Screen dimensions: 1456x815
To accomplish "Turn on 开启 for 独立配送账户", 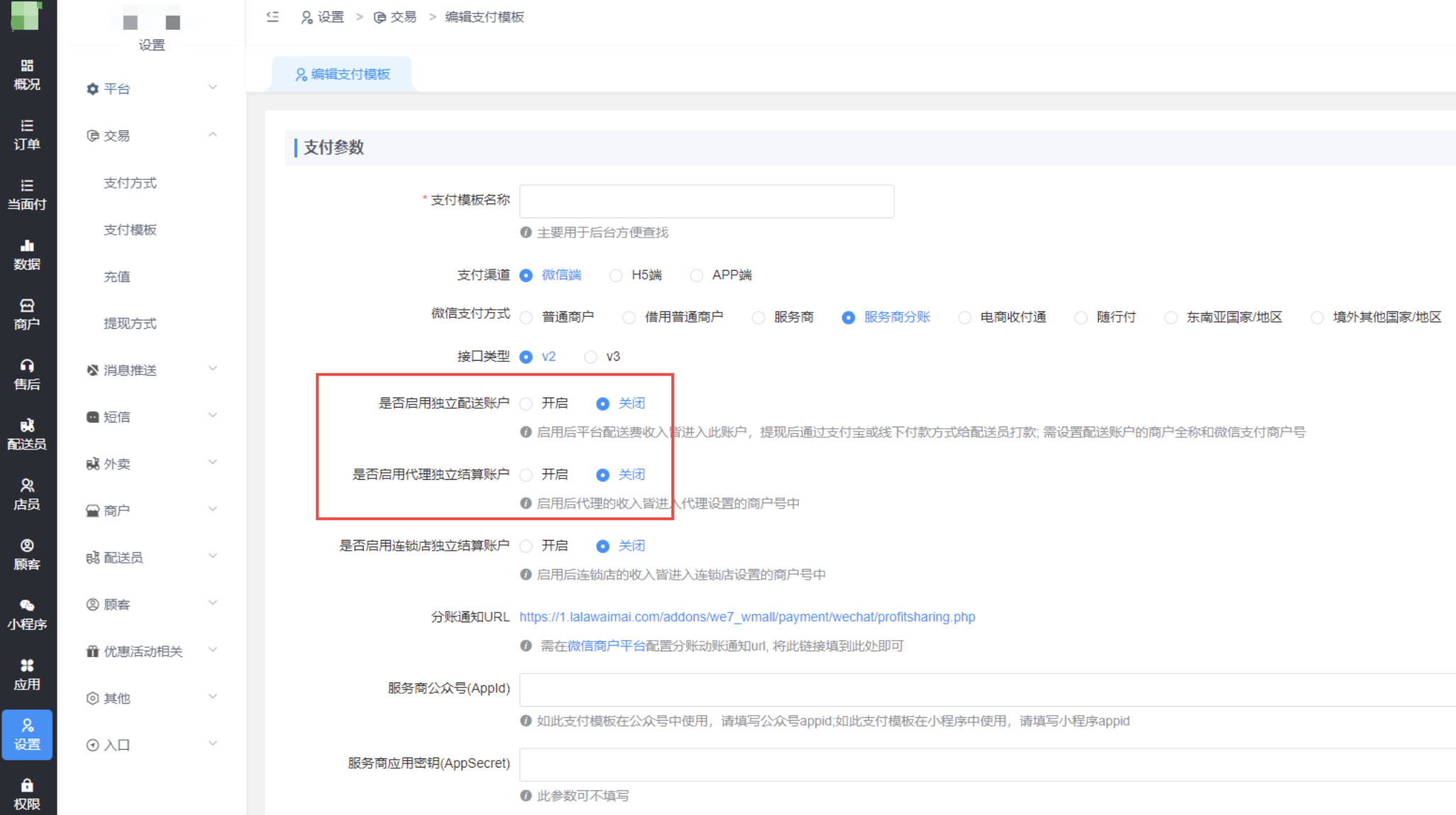I will (526, 404).
